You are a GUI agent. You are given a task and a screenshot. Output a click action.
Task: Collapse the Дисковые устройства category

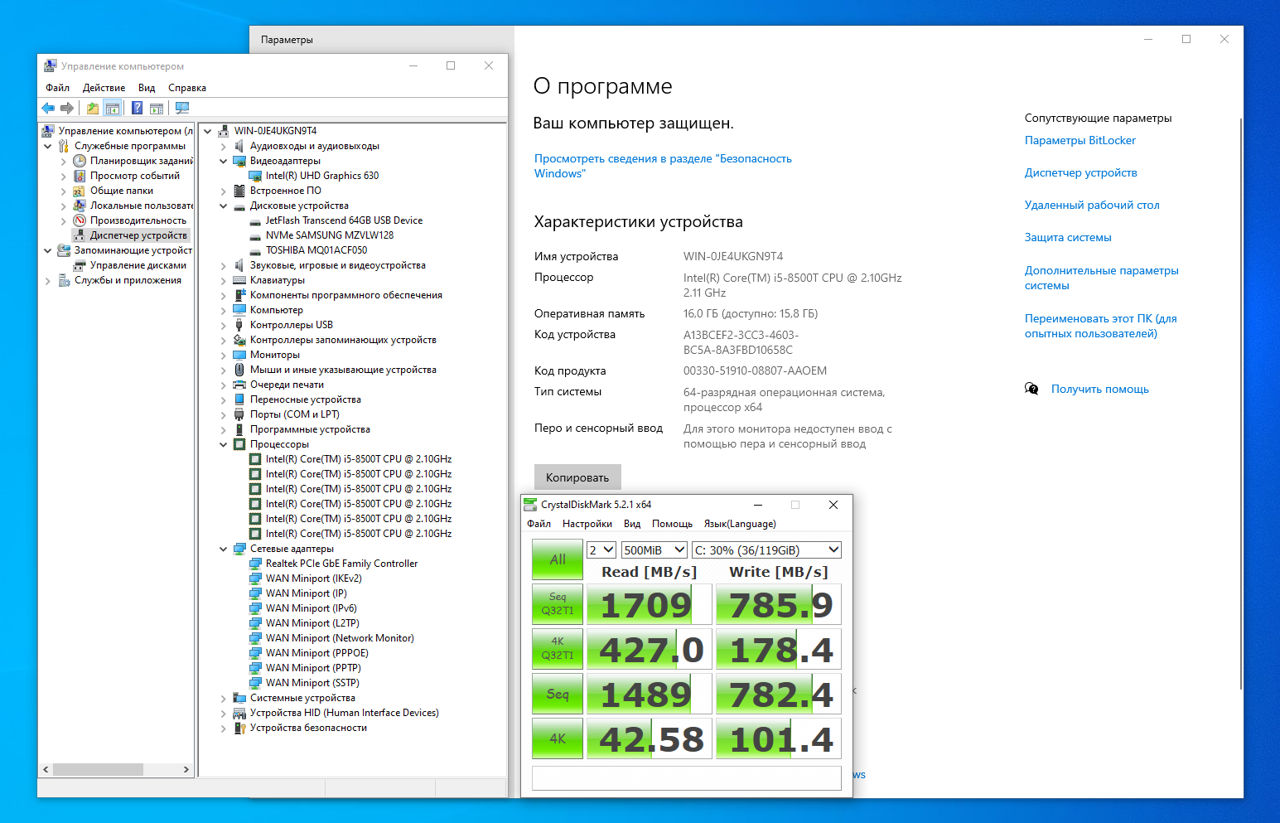click(224, 205)
